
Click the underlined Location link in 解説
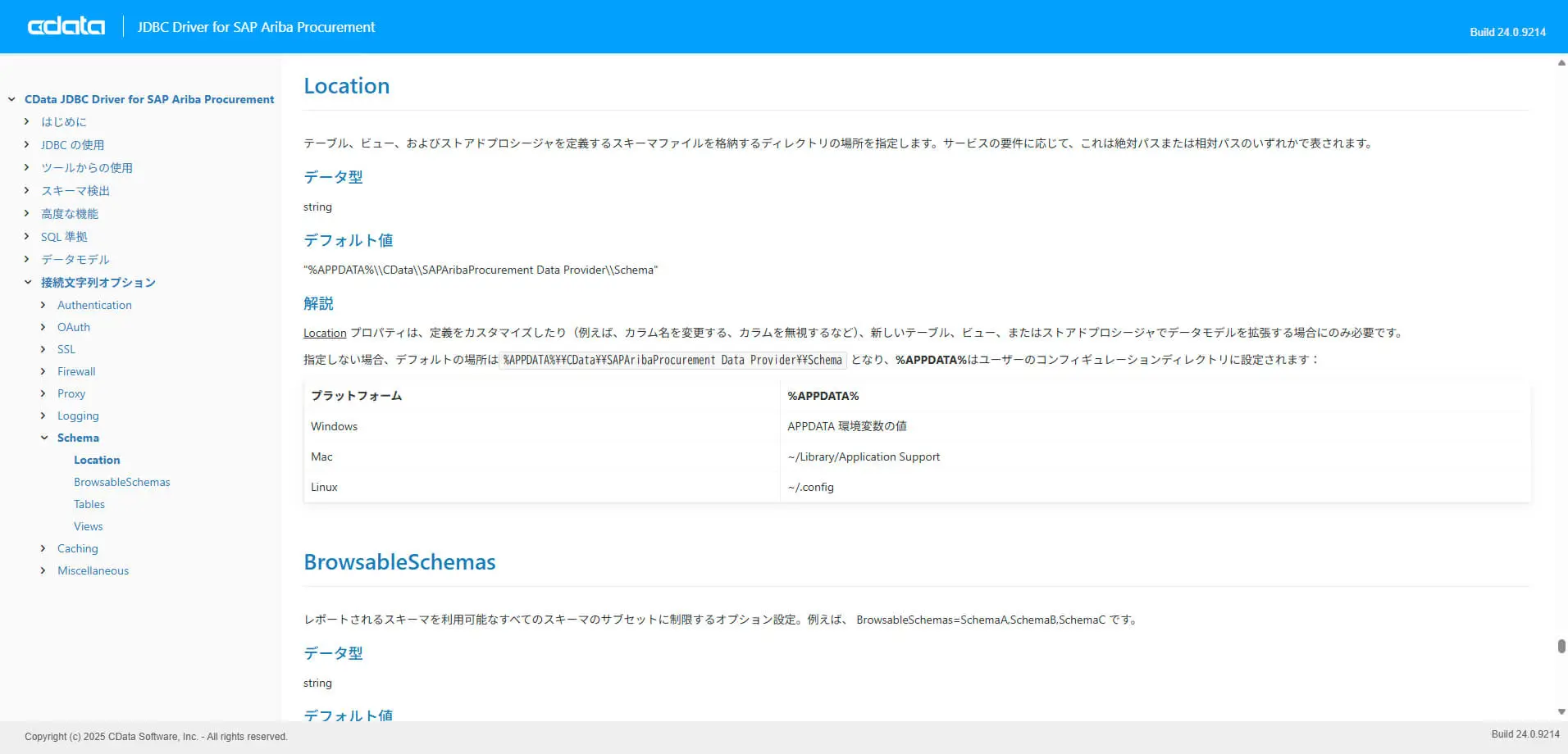tap(325, 333)
